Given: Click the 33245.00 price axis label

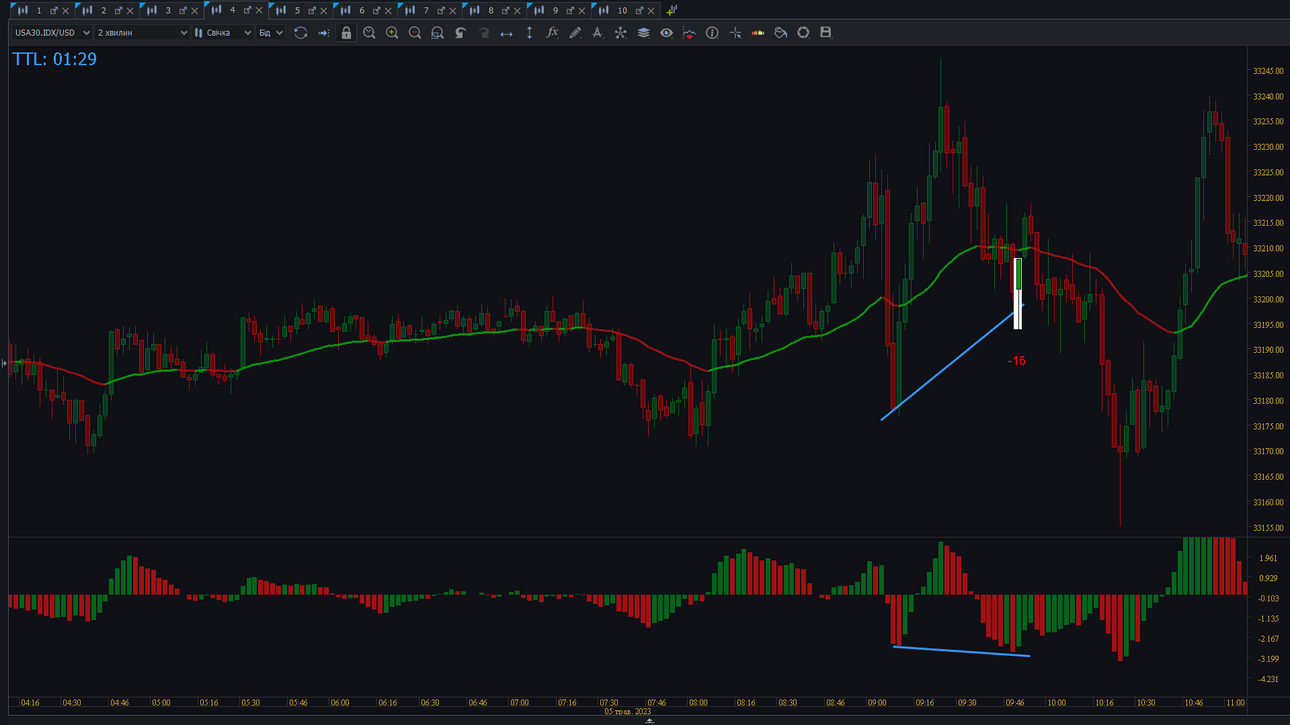Looking at the screenshot, I should (1268, 72).
